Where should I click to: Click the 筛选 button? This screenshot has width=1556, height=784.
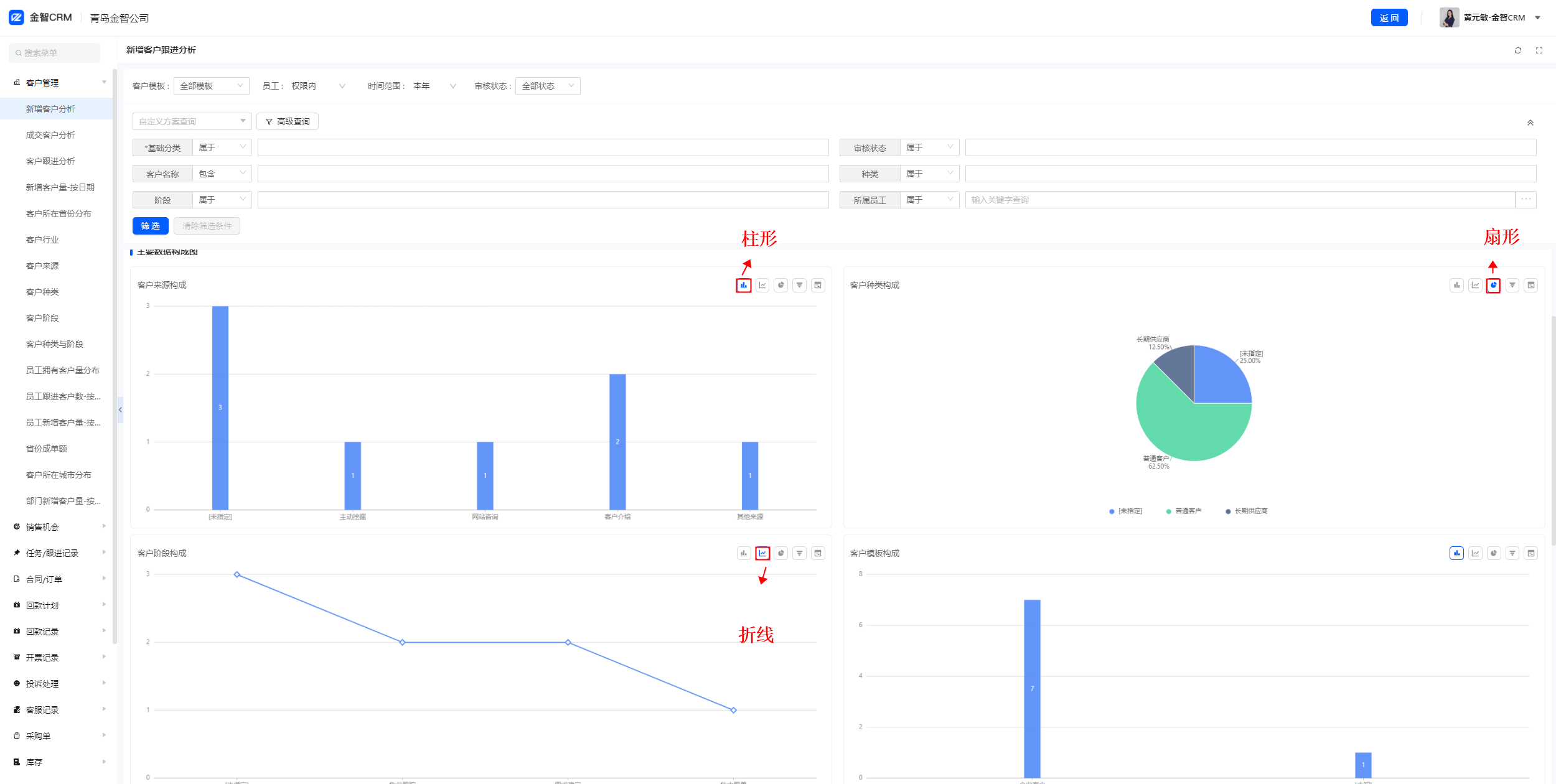(151, 226)
